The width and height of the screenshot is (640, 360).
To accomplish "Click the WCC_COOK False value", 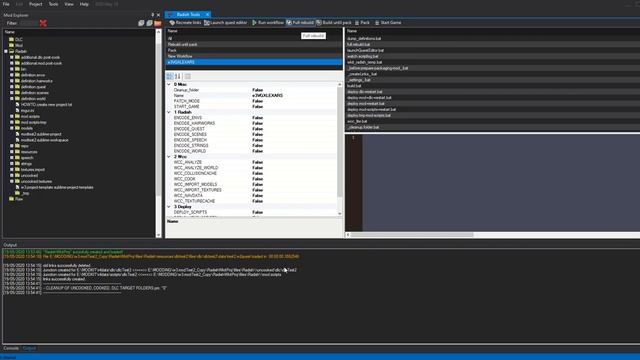I will pyautogui.click(x=258, y=179).
